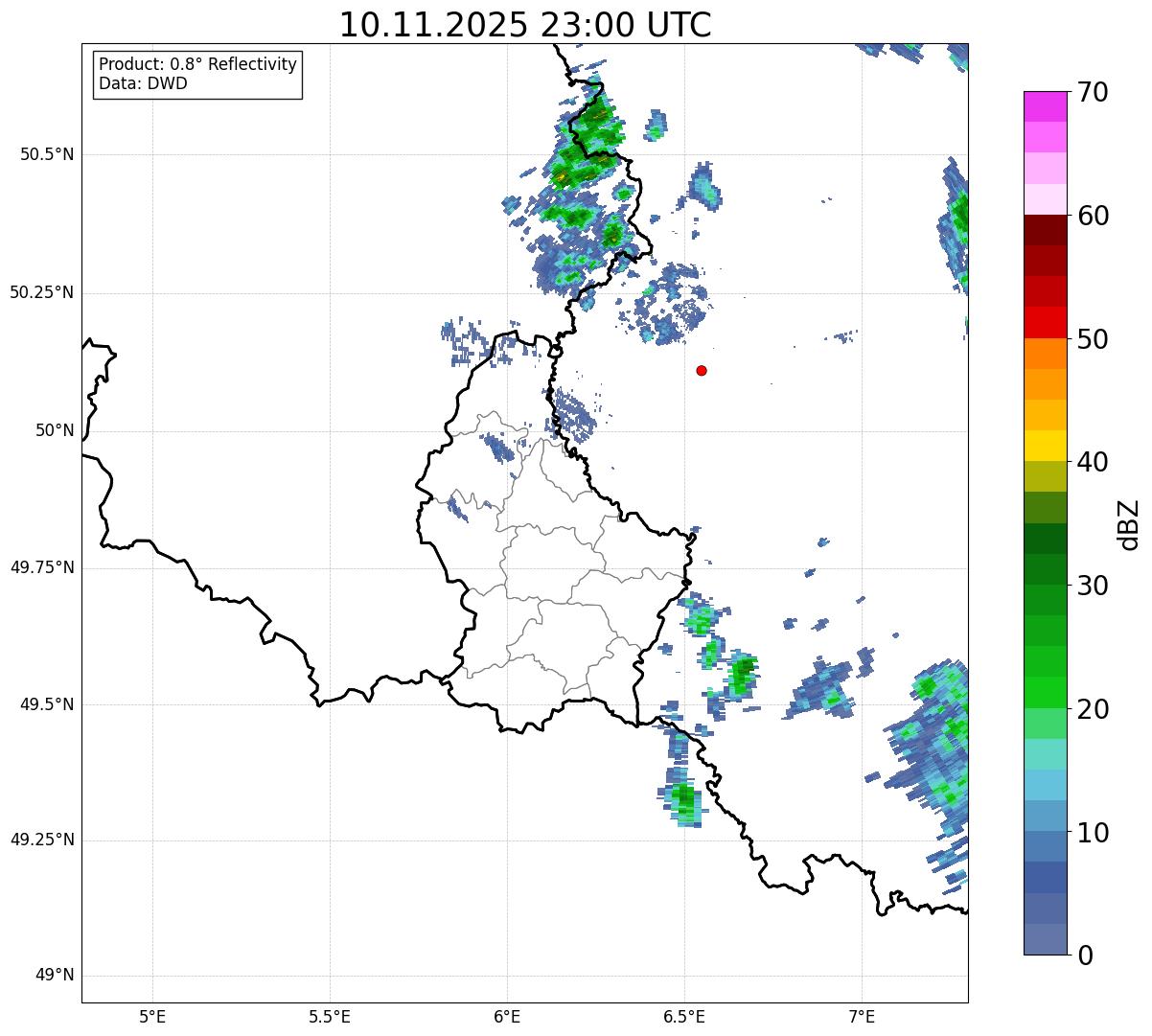Screen dimensions: 1152x1036
Task: Click the 'Data: DWD' text
Action: (143, 83)
